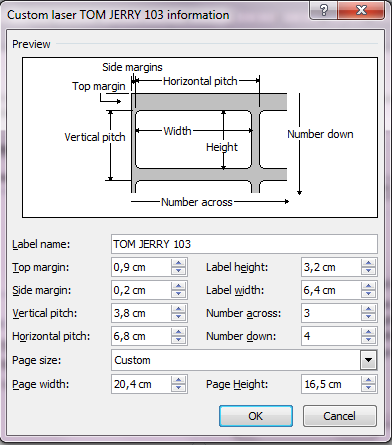Screen dimensions: 392x445
Task: Click the 'Horizontal pitch' text in the preview
Action: click(x=200, y=81)
